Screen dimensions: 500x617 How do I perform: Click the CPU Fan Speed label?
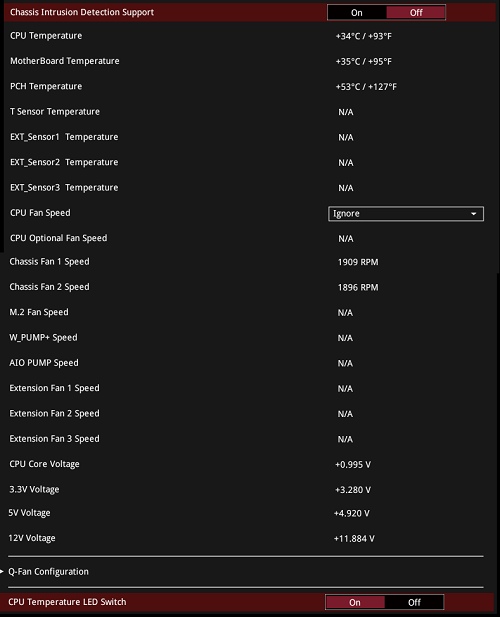tap(40, 213)
